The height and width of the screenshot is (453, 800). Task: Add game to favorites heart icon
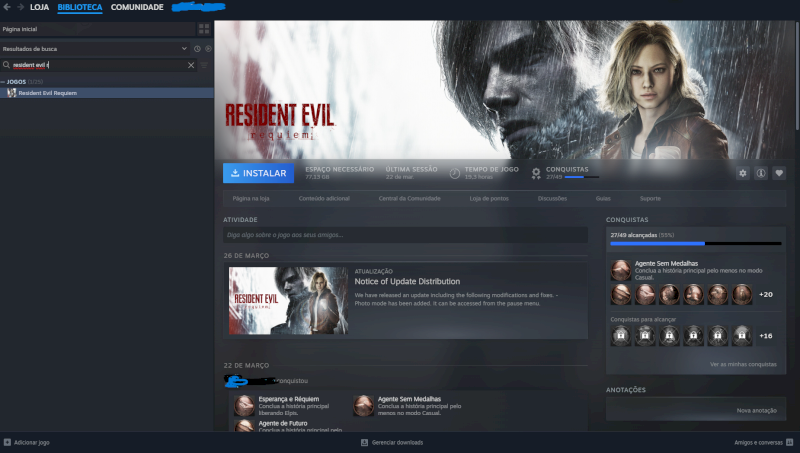(x=779, y=173)
